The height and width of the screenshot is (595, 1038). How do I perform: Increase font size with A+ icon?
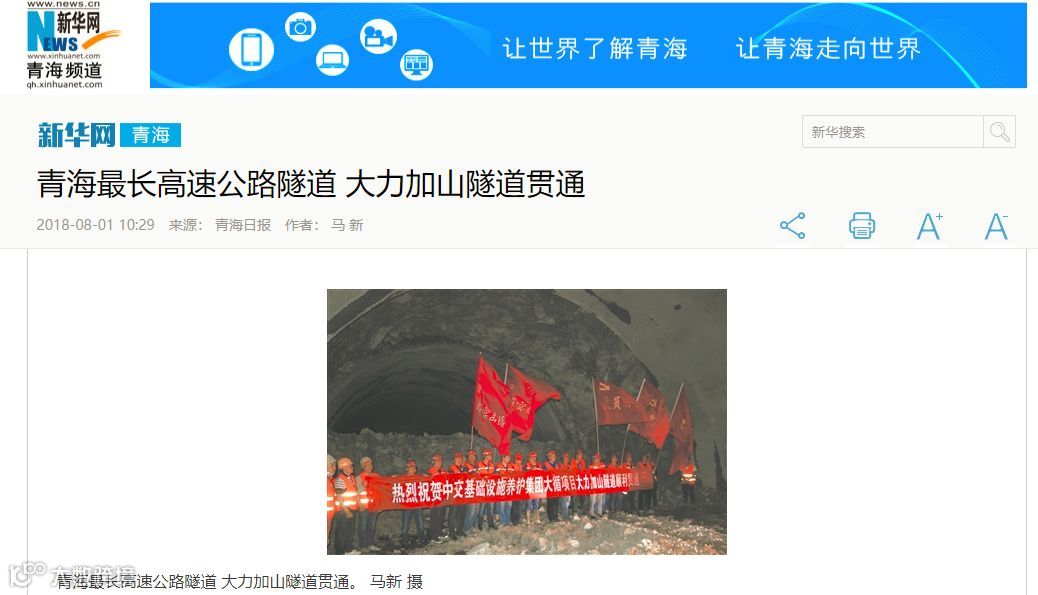(x=929, y=226)
